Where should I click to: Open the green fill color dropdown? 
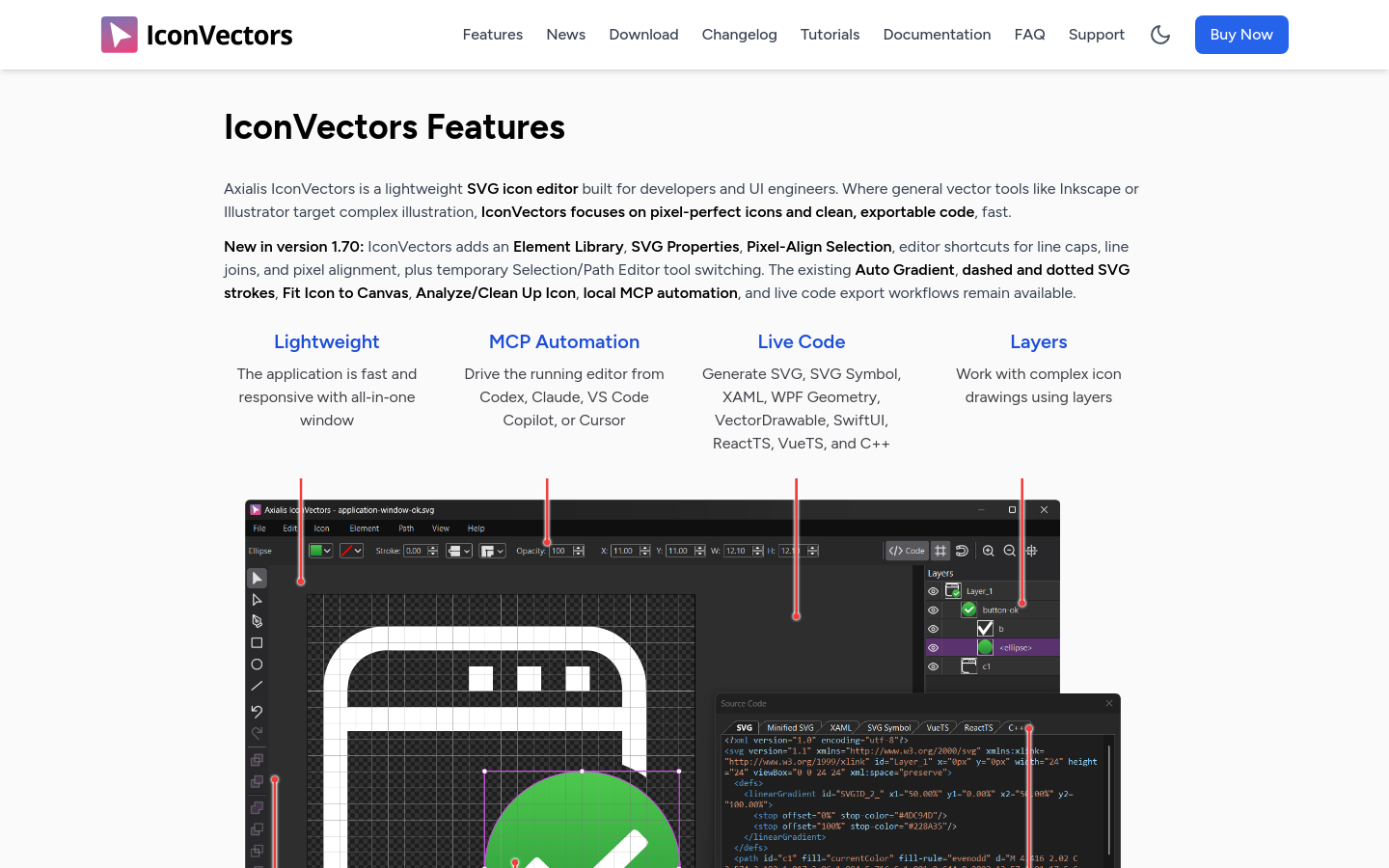[x=320, y=551]
